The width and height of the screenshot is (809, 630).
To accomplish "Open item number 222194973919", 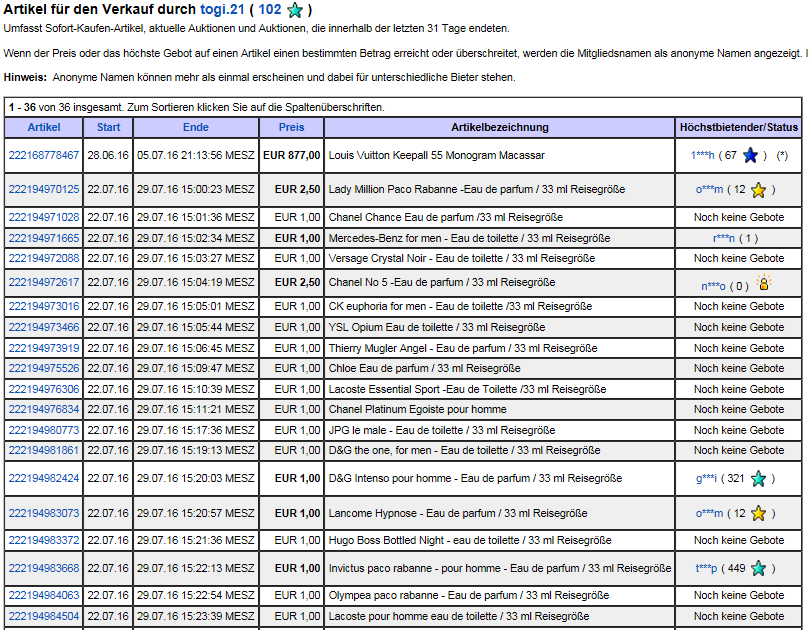I will point(44,348).
